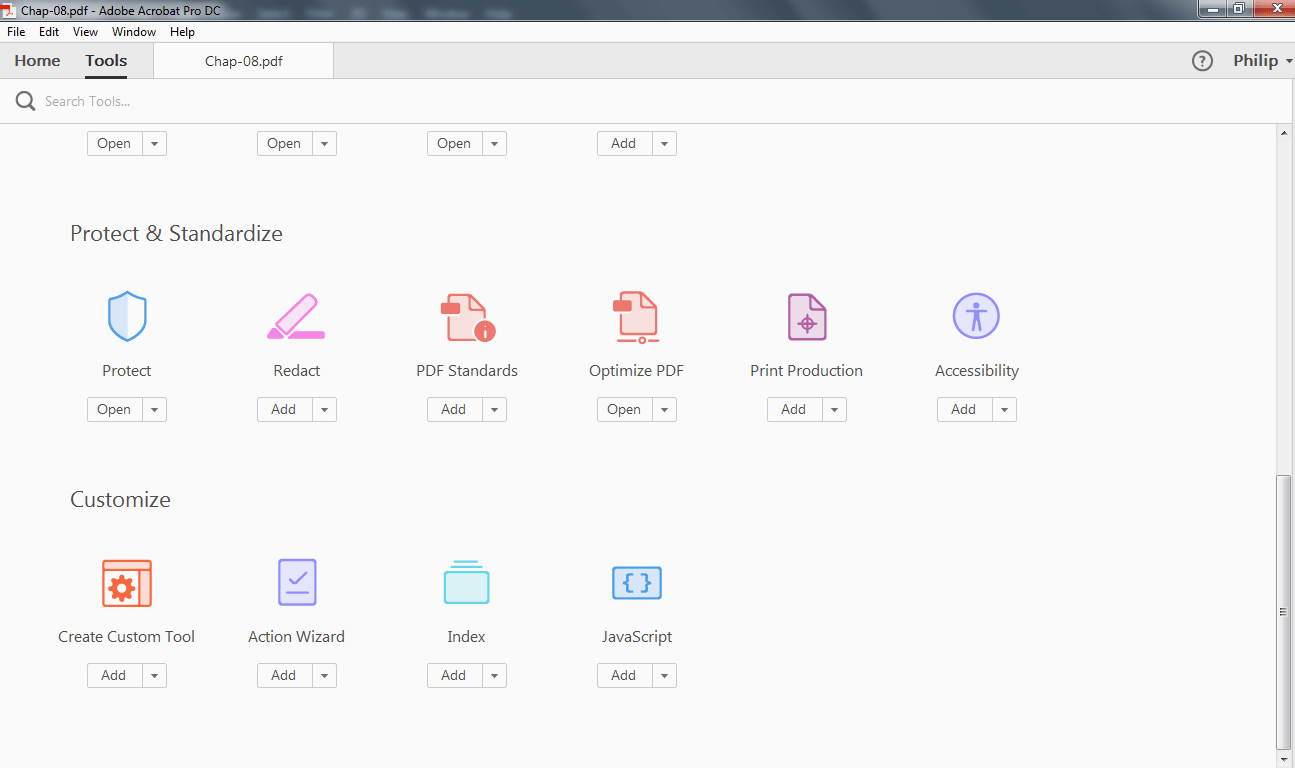Expand dropdown arrow next to Protect Open
1295x768 pixels.
pos(154,410)
